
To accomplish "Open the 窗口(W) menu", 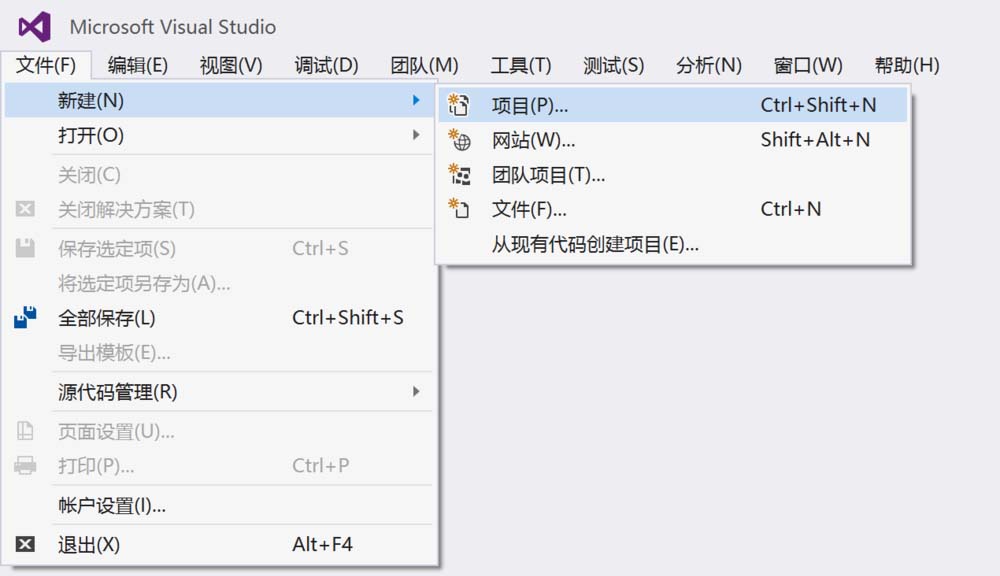I will (x=808, y=66).
